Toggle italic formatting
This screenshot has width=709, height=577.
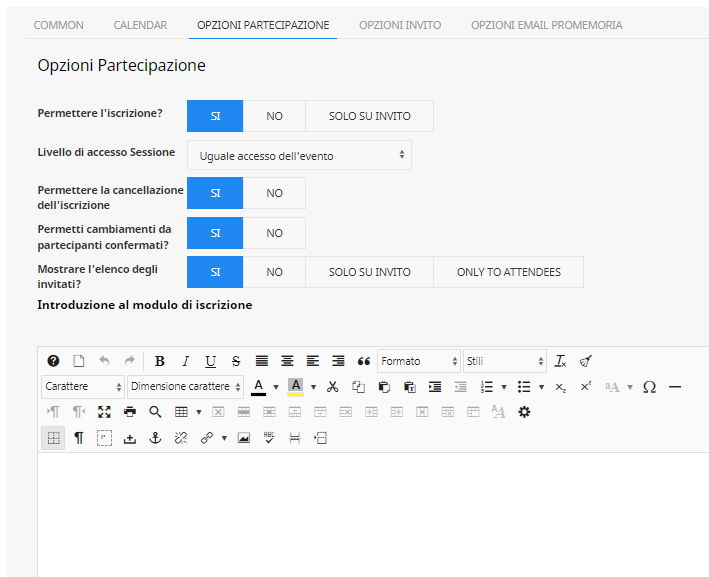click(185, 361)
